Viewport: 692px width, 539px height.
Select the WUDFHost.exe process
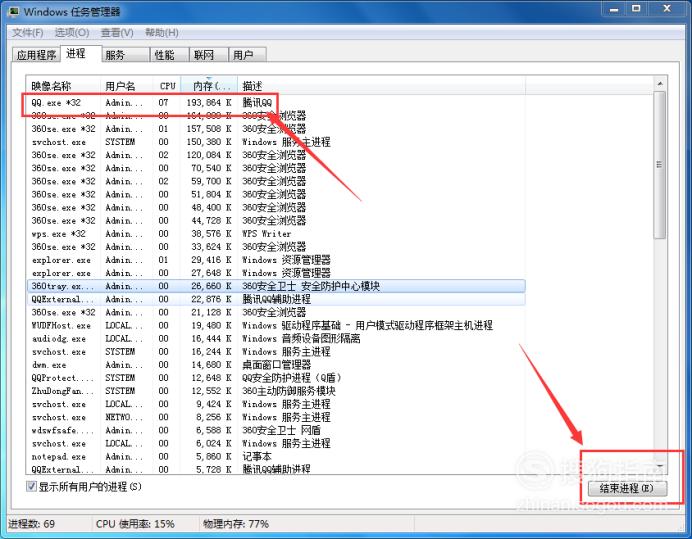pyautogui.click(x=276, y=325)
